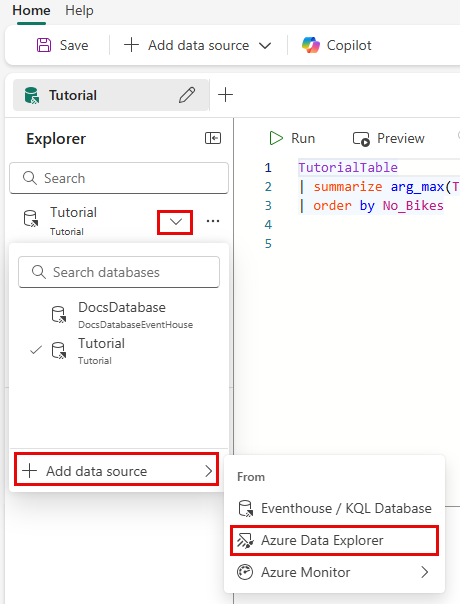
Task: Click TutorialTable on query line 1
Action: pyautogui.click(x=348, y=168)
